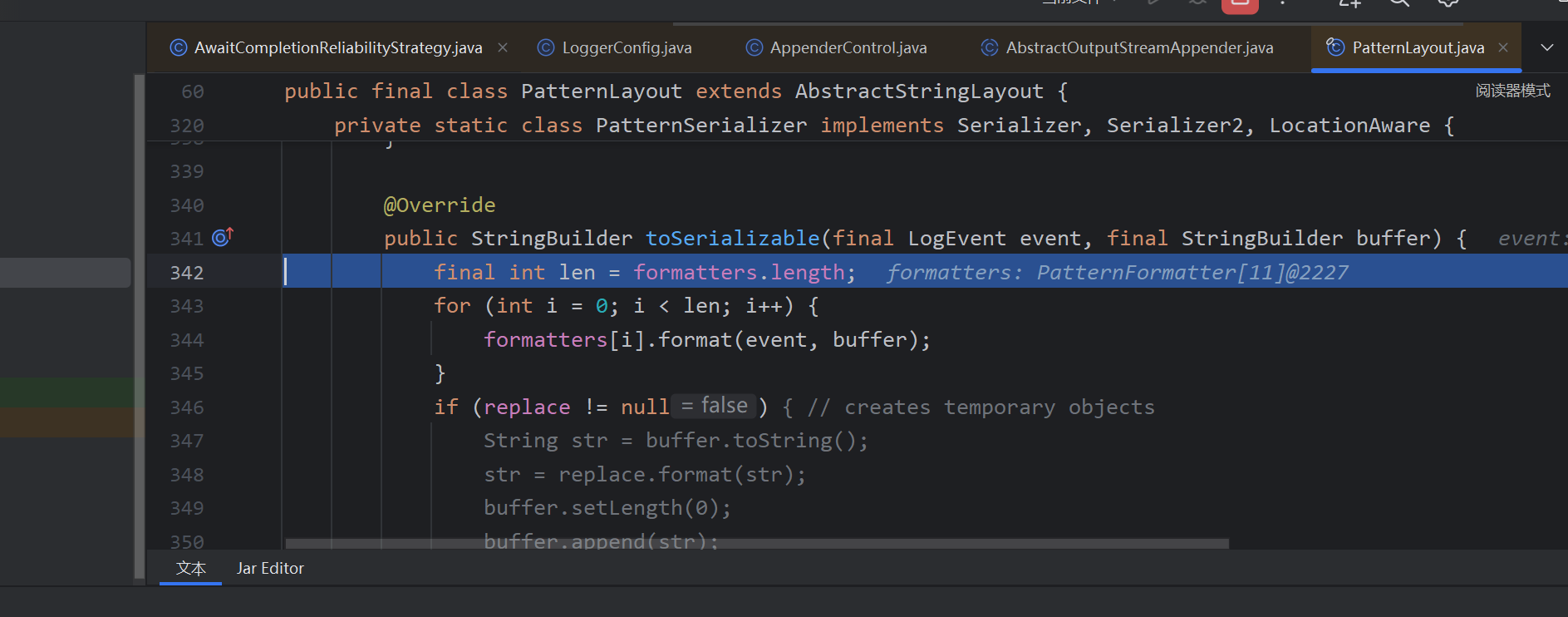Switch to the AbstractOutputStreamAppender.java tab

point(1138,48)
